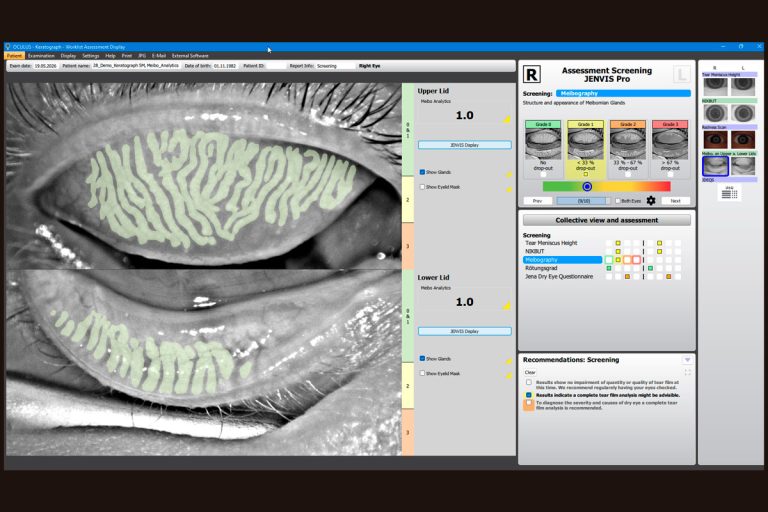The image size is (768, 512).
Task: Open left eye Redness Scan thumbnail
Action: pos(743,140)
